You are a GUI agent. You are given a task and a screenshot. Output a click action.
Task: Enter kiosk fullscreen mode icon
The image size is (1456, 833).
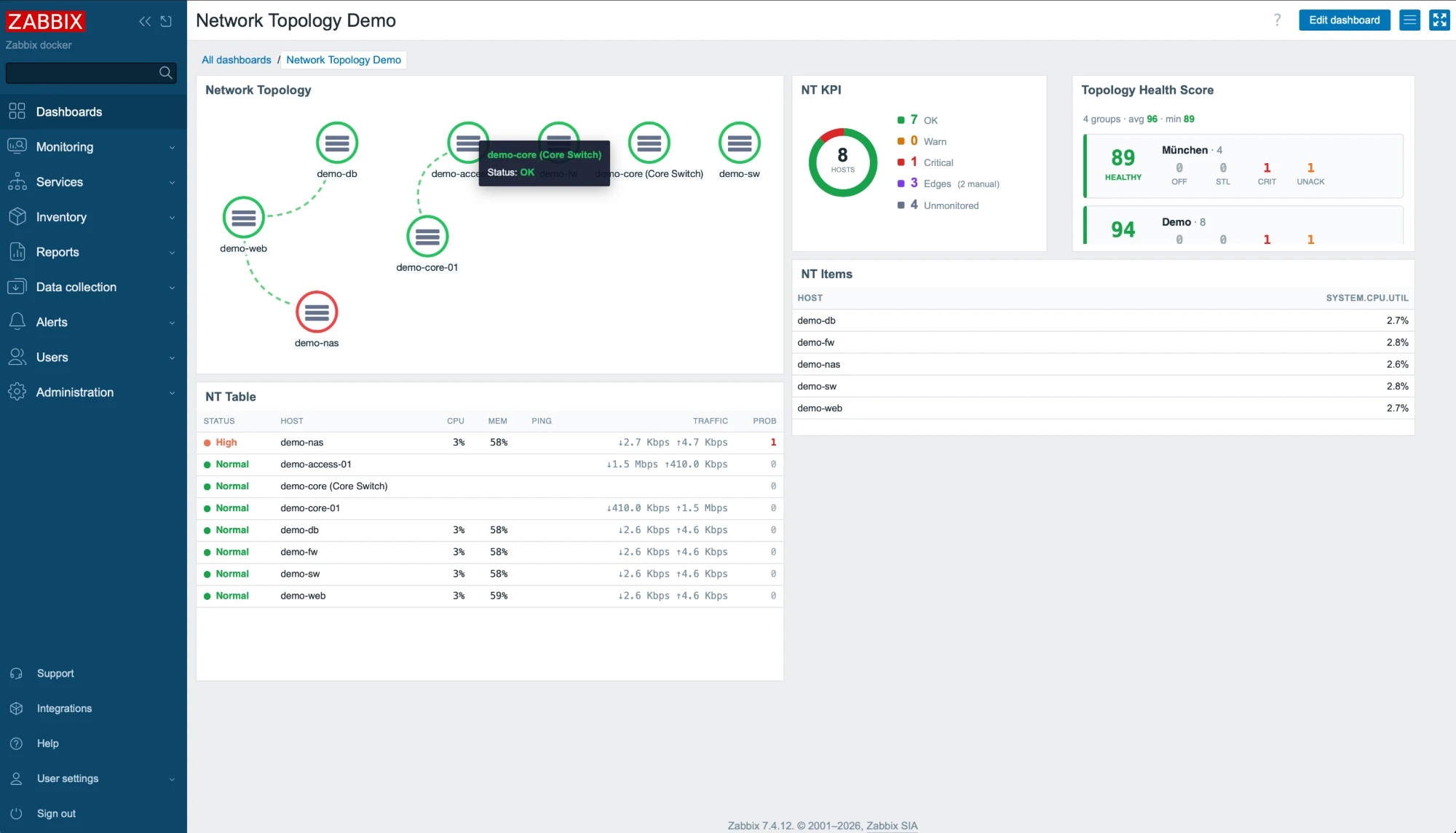click(x=1440, y=20)
